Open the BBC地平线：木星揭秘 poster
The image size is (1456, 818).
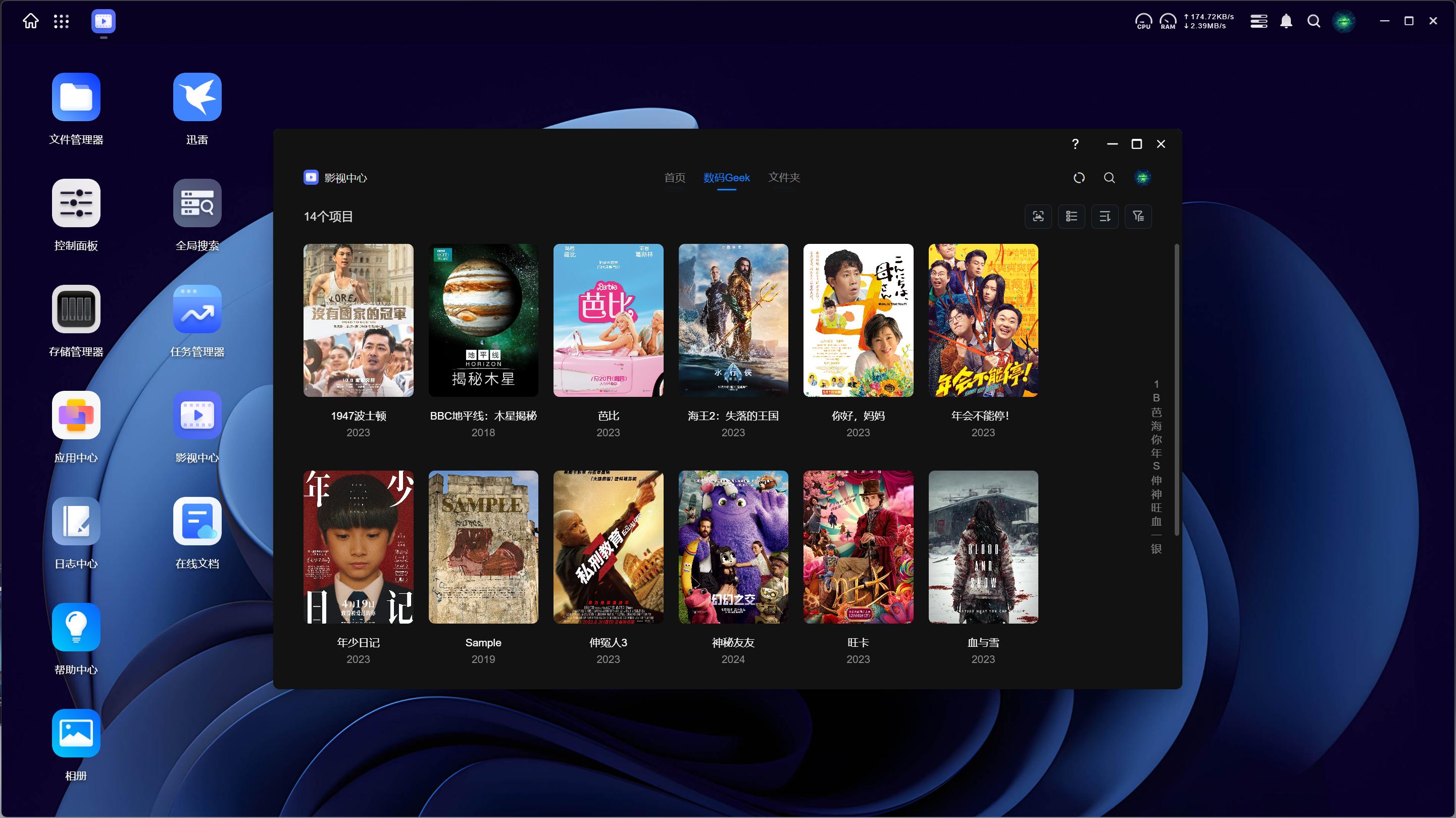(483, 320)
